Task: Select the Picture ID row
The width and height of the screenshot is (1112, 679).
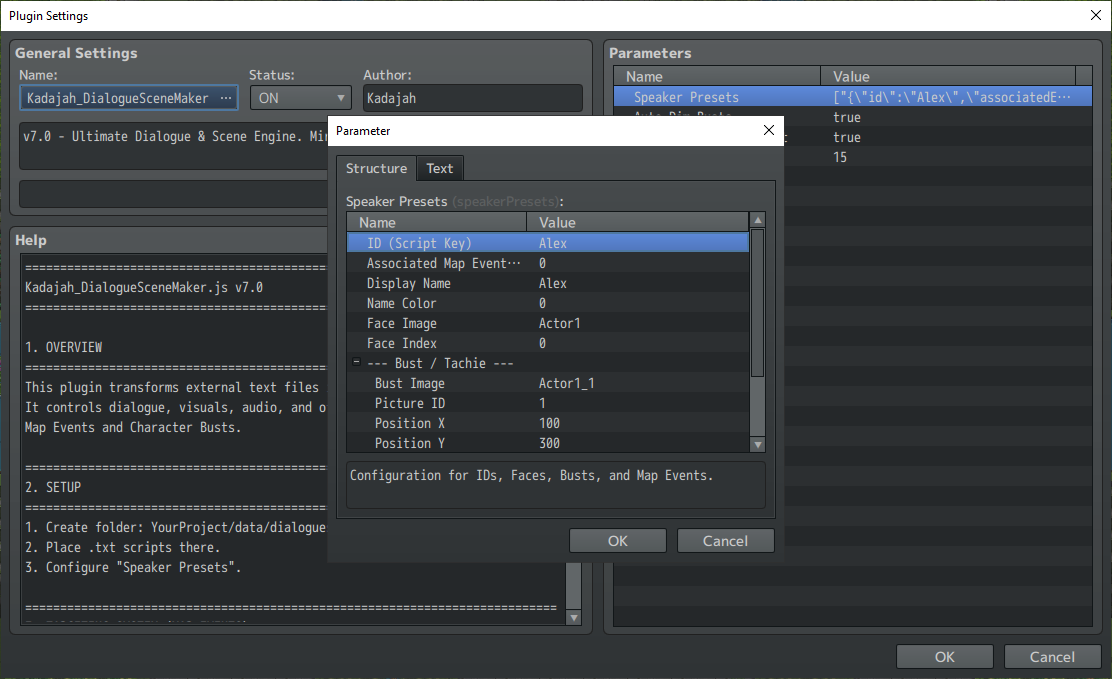Action: click(x=547, y=403)
